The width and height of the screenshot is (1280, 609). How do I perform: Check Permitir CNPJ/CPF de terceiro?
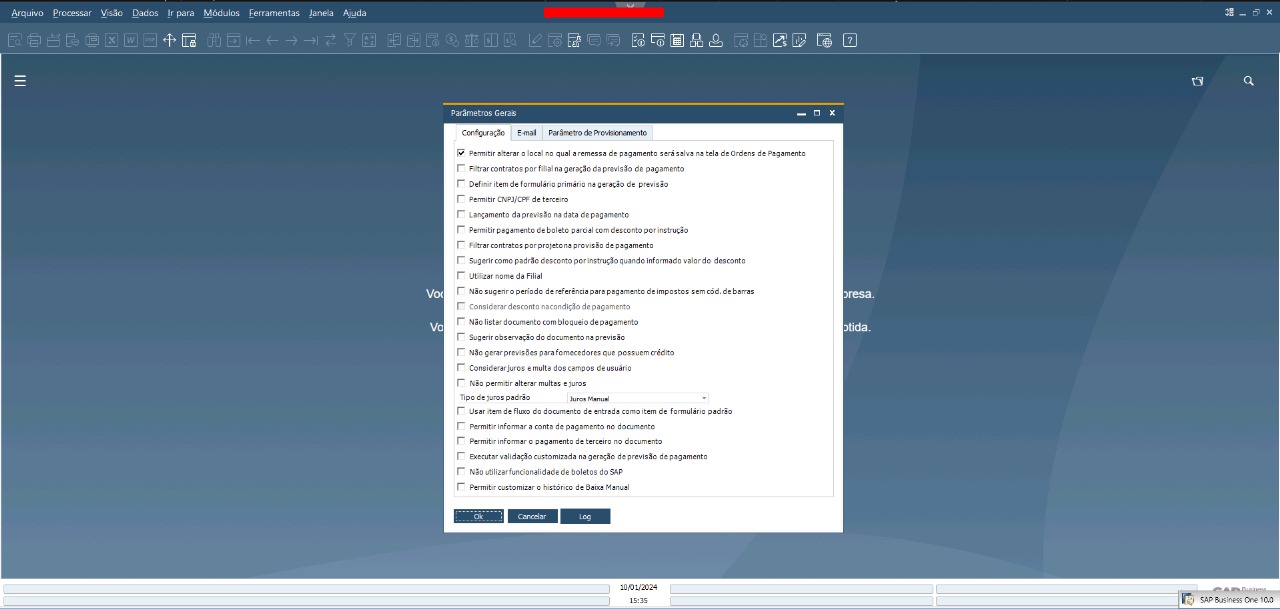tap(461, 199)
